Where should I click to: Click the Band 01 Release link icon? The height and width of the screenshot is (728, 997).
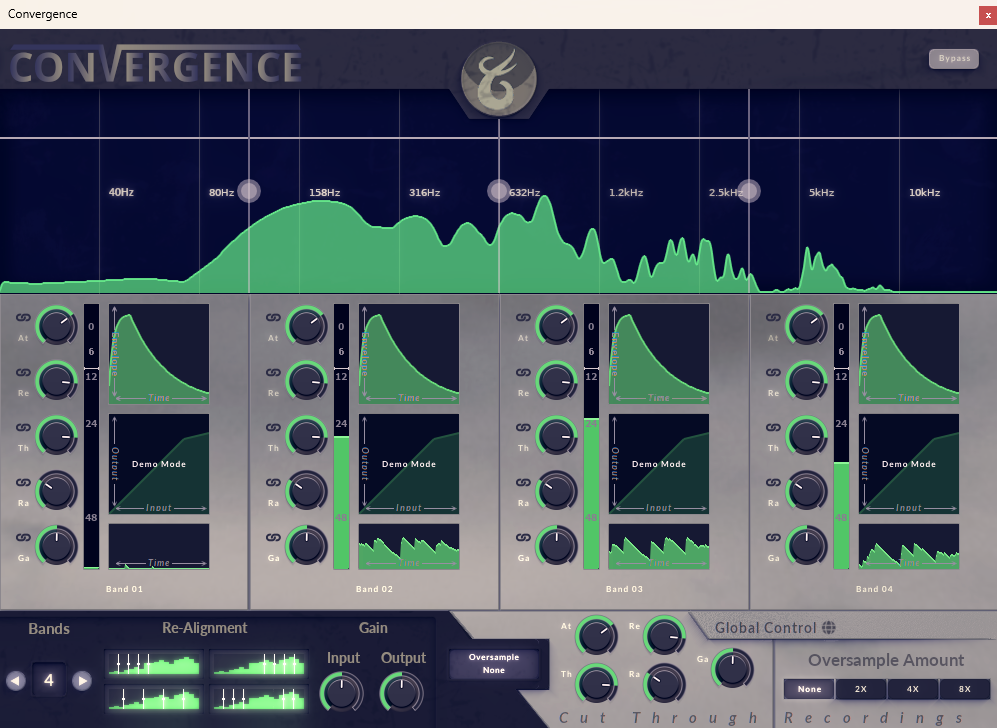pyautogui.click(x=23, y=372)
